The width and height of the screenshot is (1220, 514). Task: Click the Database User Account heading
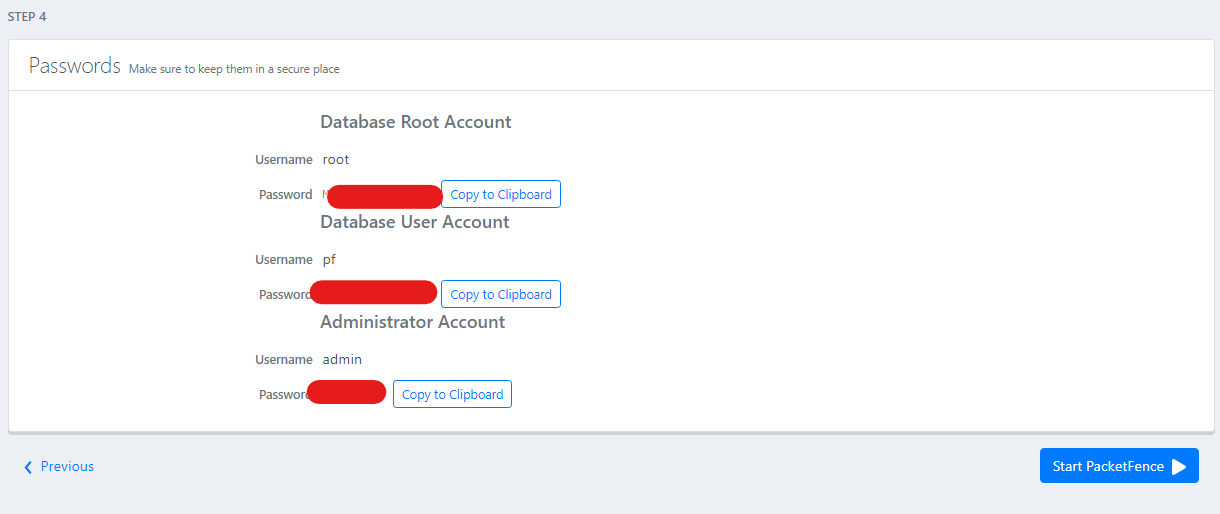click(414, 222)
